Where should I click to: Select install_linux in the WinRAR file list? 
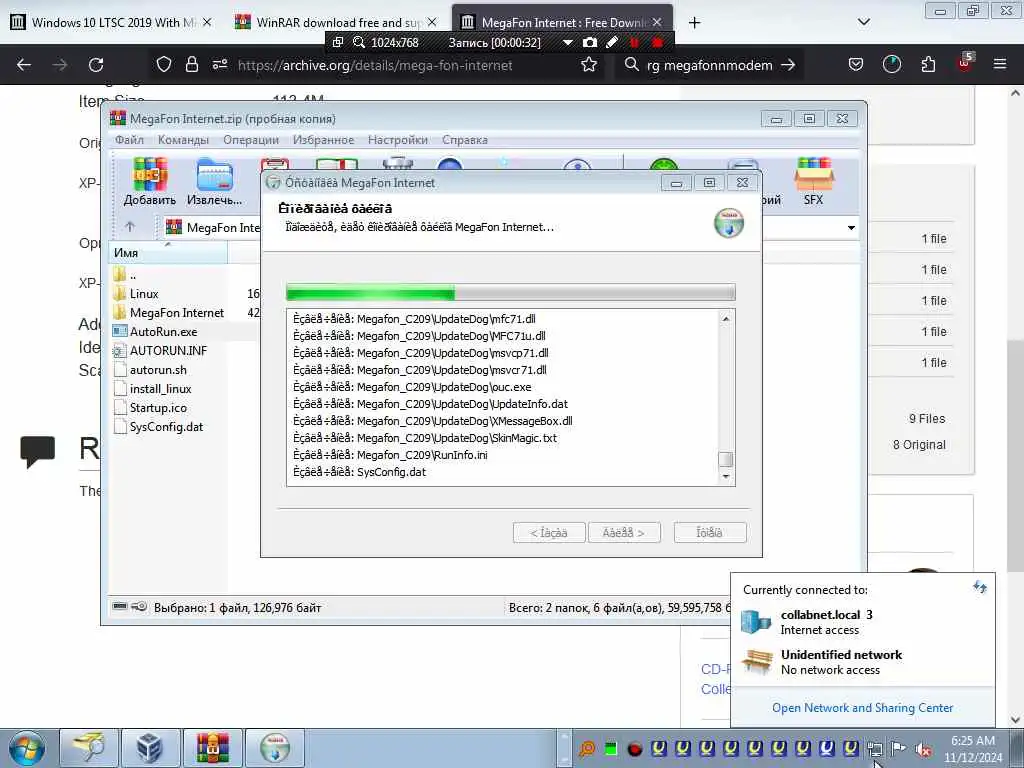click(161, 389)
